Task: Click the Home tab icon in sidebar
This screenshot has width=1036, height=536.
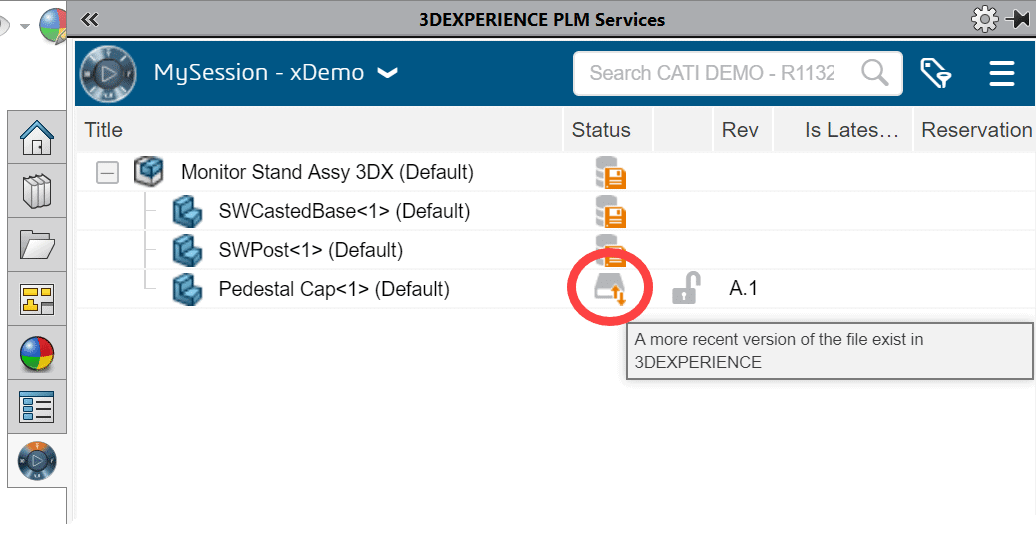Action: 37,137
